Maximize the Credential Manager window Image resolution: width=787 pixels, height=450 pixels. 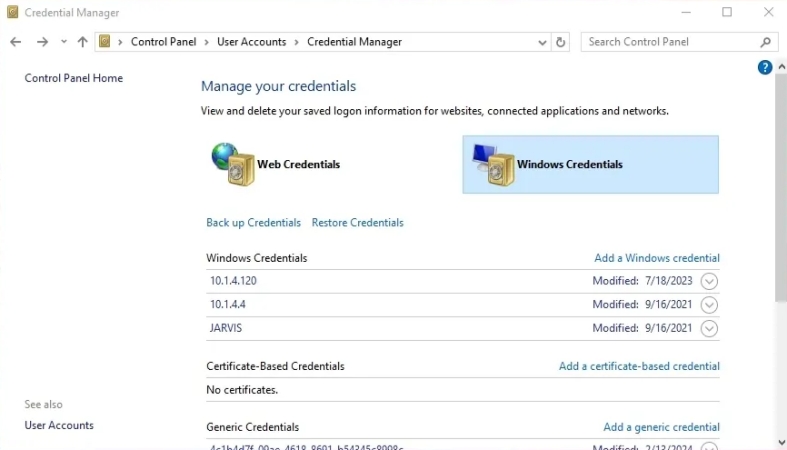tap(727, 12)
